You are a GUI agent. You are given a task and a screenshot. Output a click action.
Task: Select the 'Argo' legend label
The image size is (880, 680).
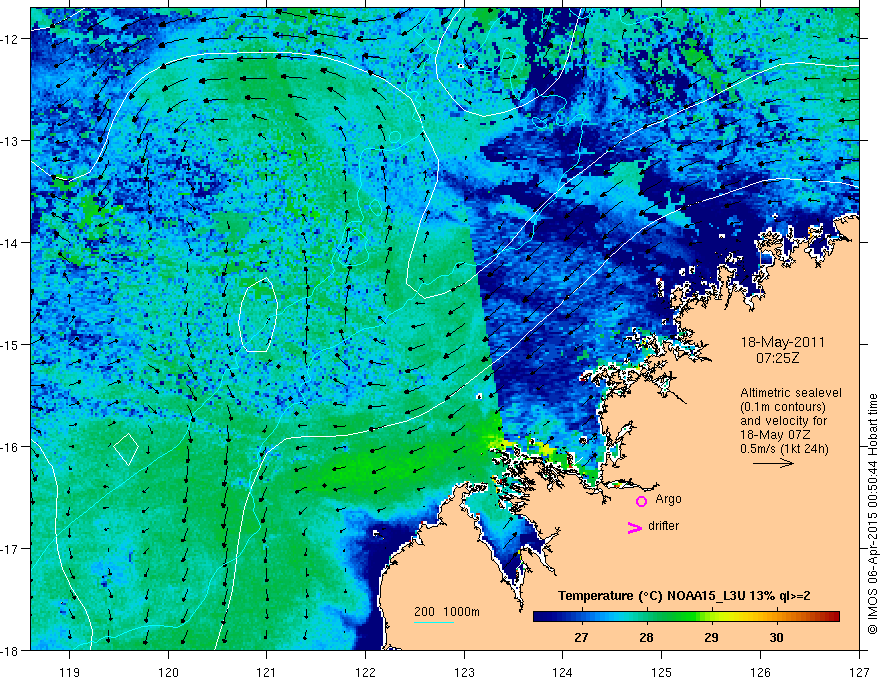tap(668, 499)
